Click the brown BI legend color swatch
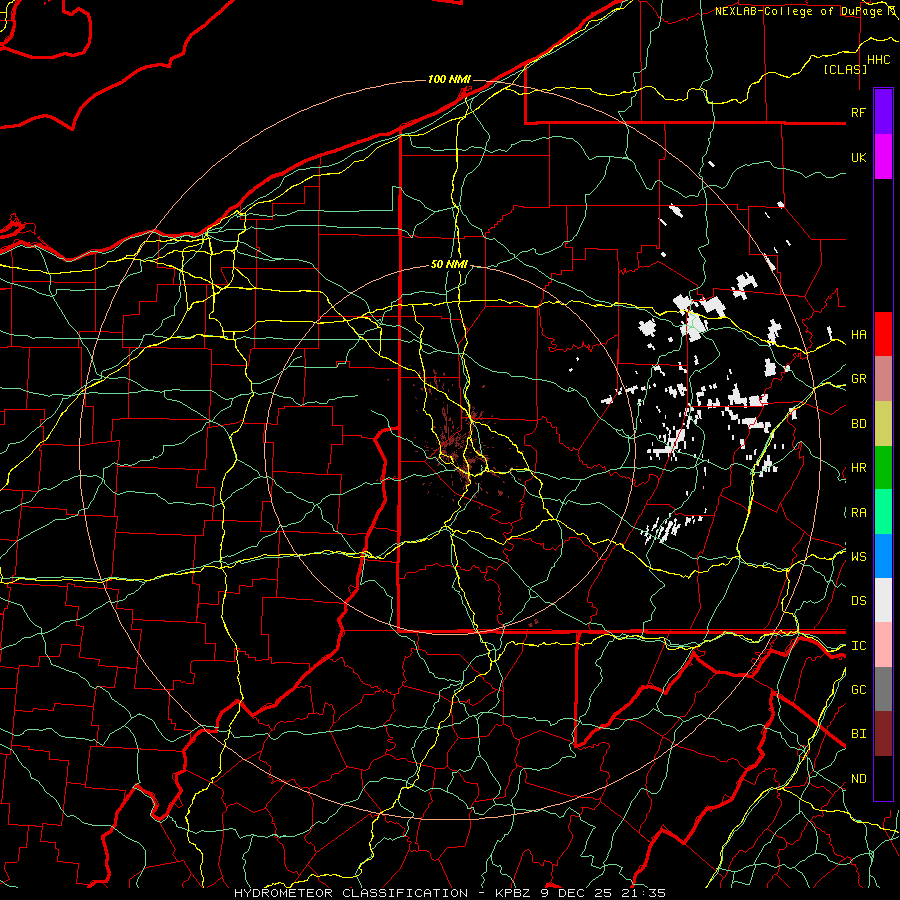 click(883, 734)
